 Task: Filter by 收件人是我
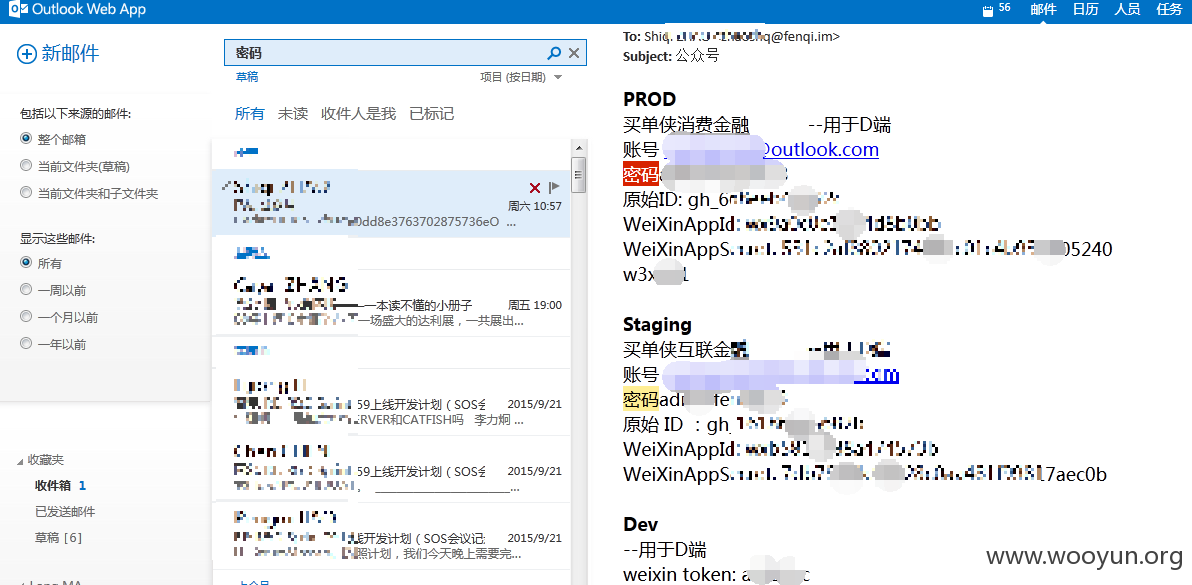[358, 114]
